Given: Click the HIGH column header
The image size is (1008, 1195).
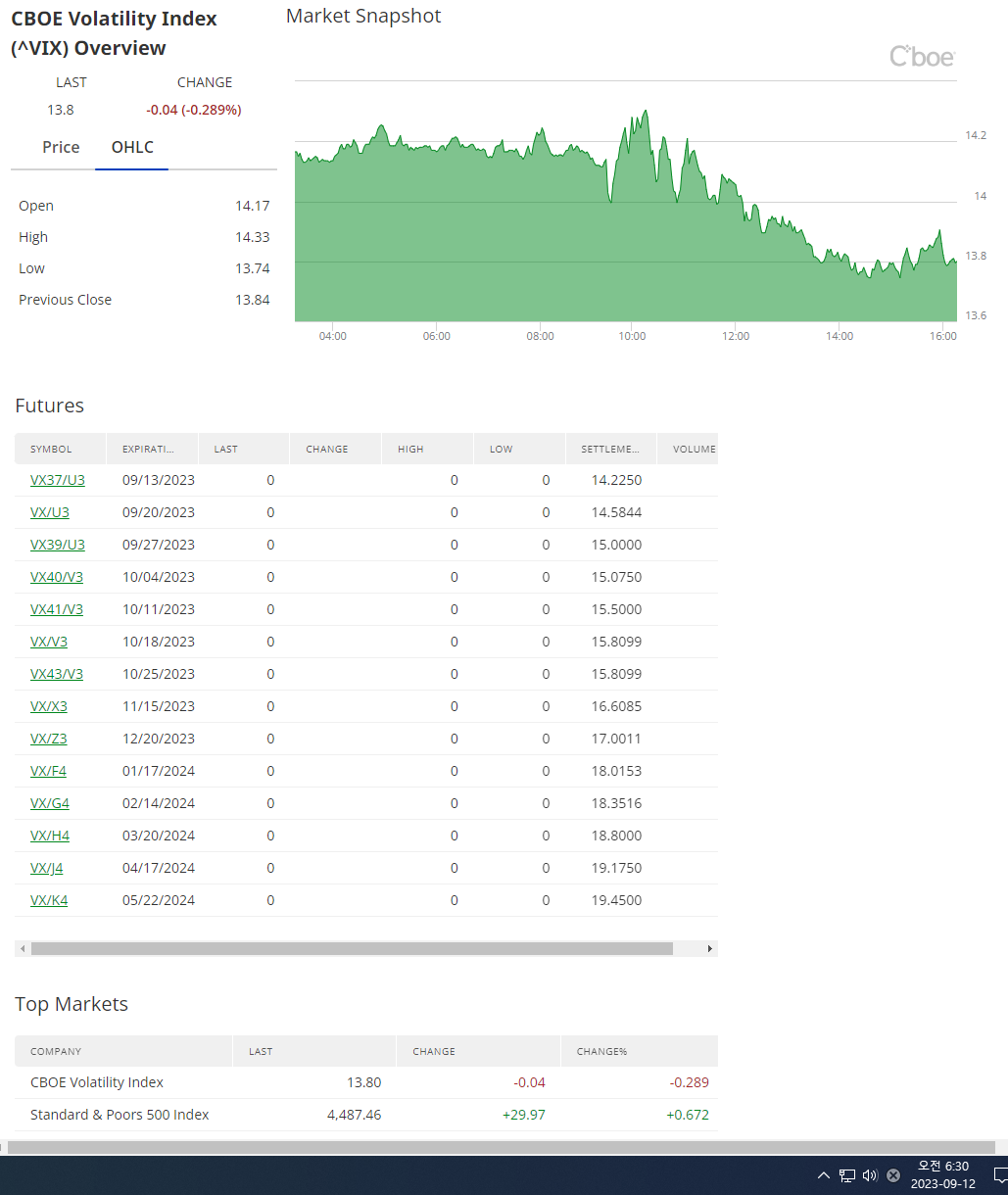Looking at the screenshot, I should click(428, 449).
